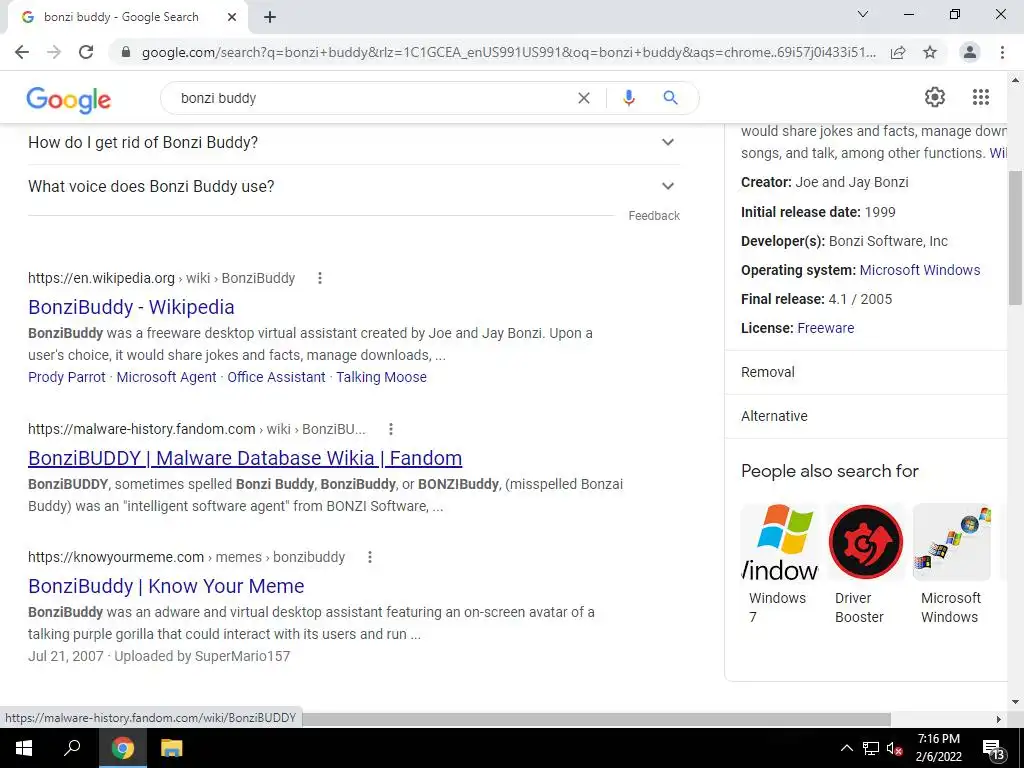The height and width of the screenshot is (768, 1024).
Task: Click the vertical page scrollbar thumb
Action: point(1015,238)
